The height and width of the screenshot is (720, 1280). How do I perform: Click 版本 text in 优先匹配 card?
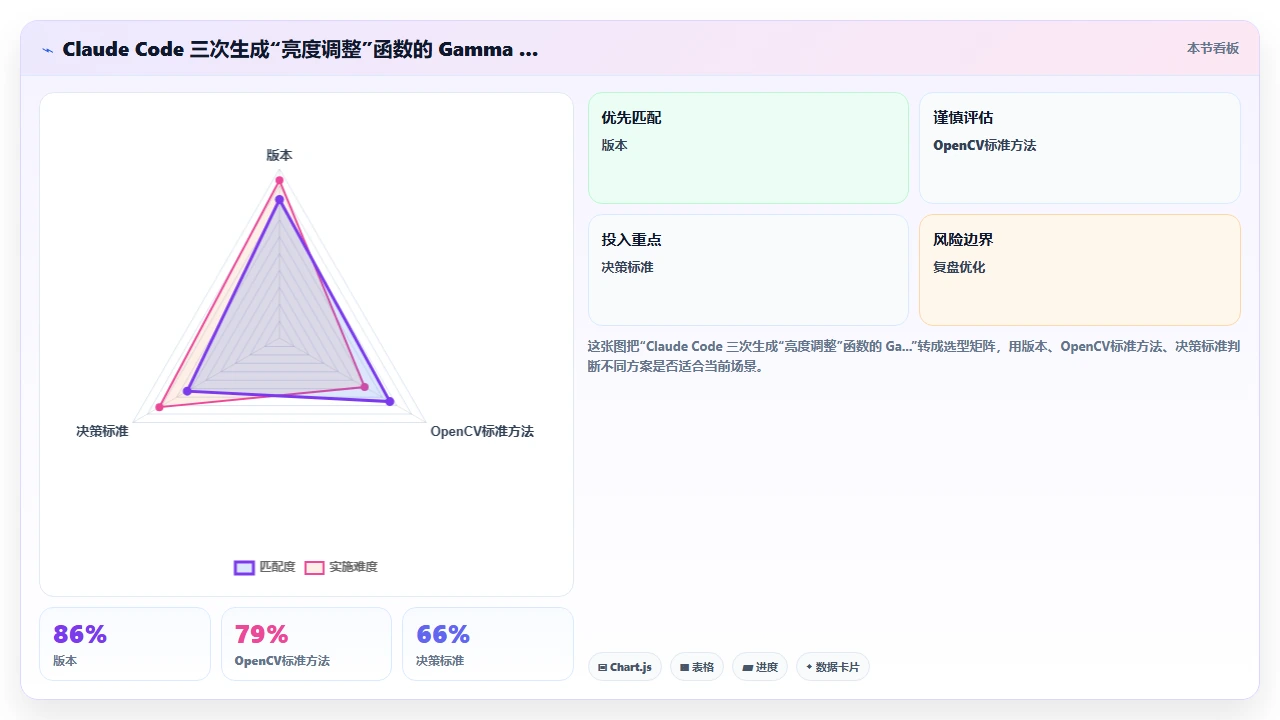tap(614, 145)
